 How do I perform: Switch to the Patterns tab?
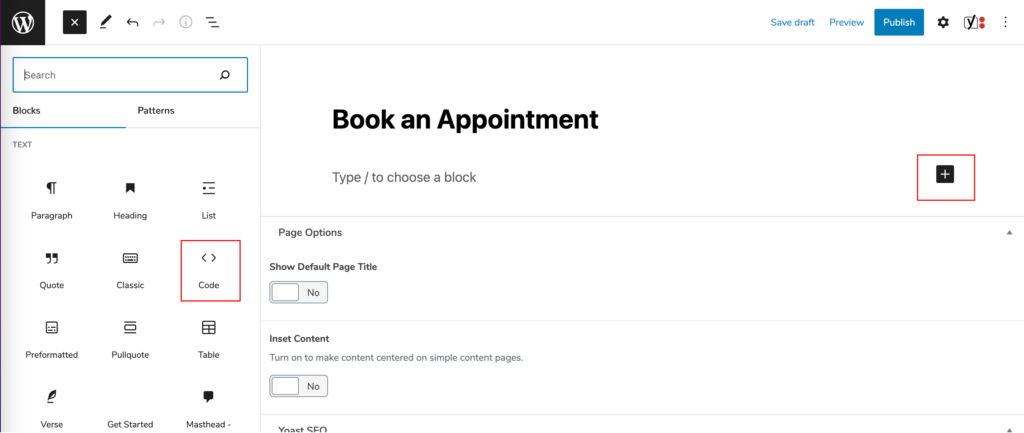156,110
